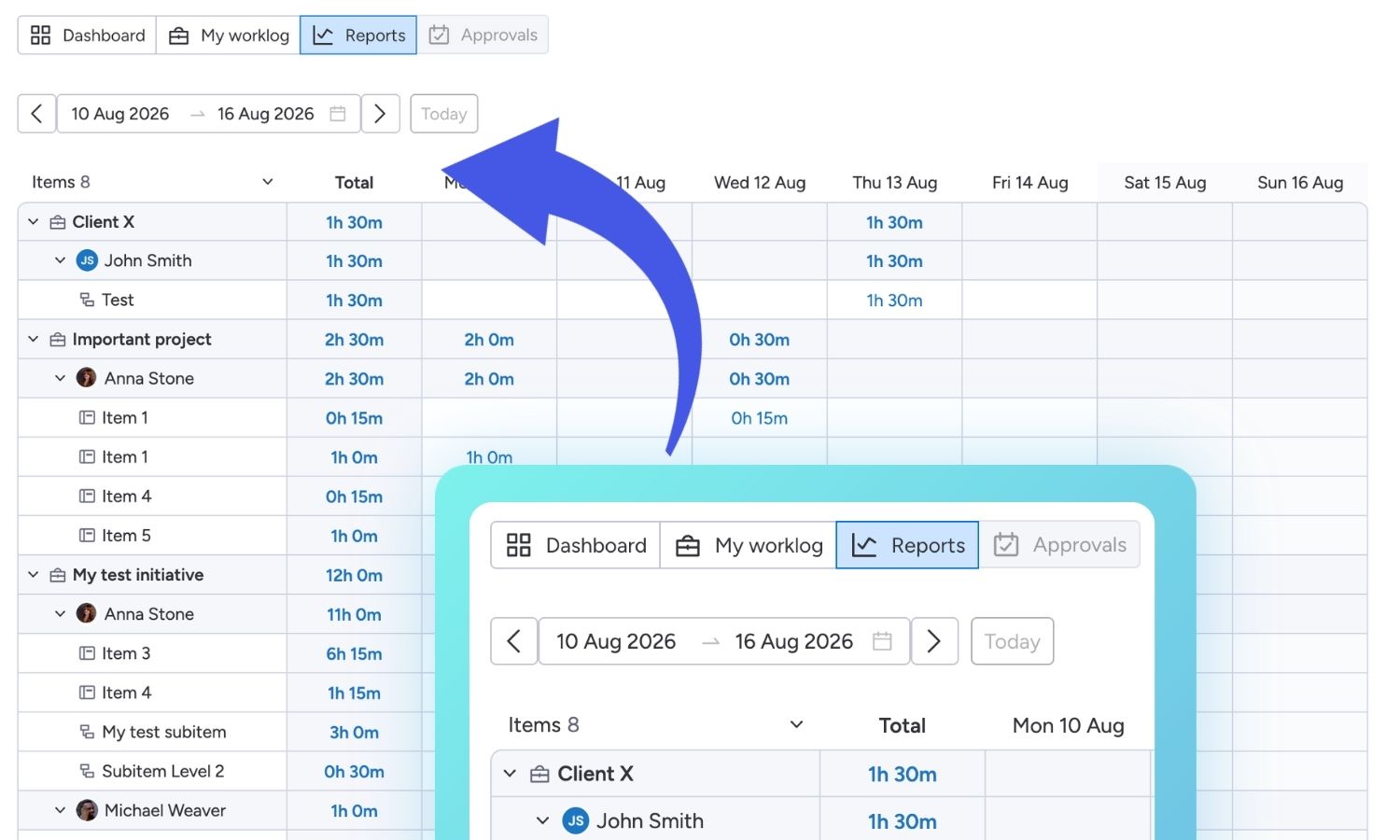Screen dimensions: 1400x840
Task: Collapse Client X in the zoomed inset
Action: pyautogui.click(x=510, y=774)
